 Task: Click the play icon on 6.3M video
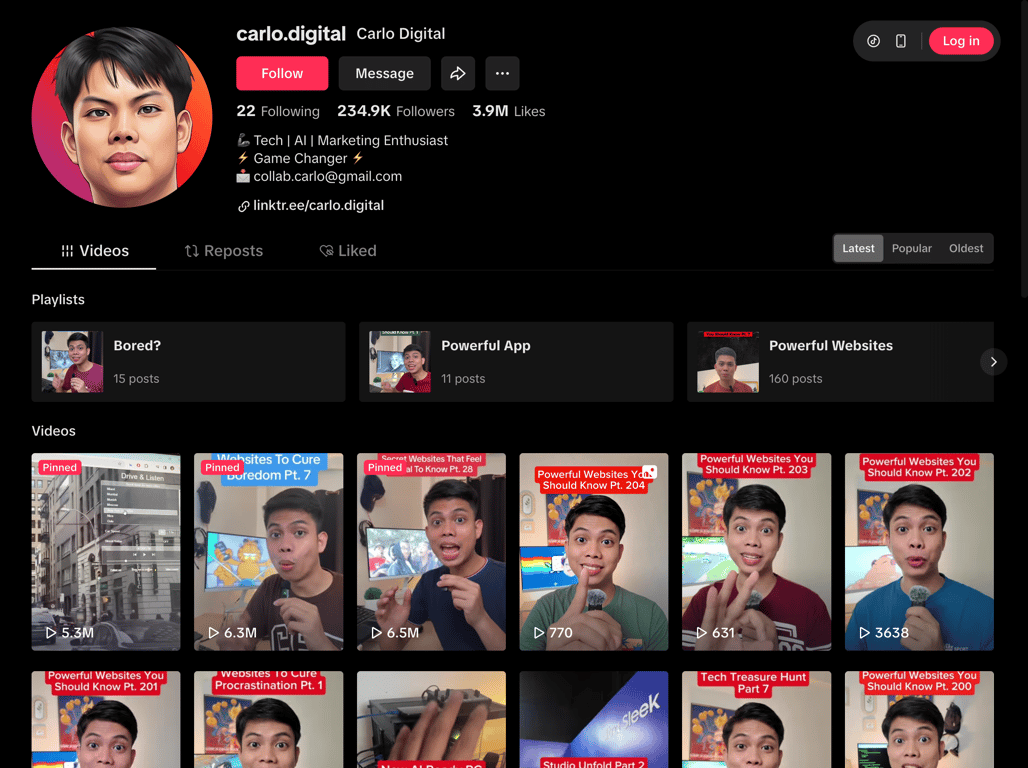click(x=213, y=633)
